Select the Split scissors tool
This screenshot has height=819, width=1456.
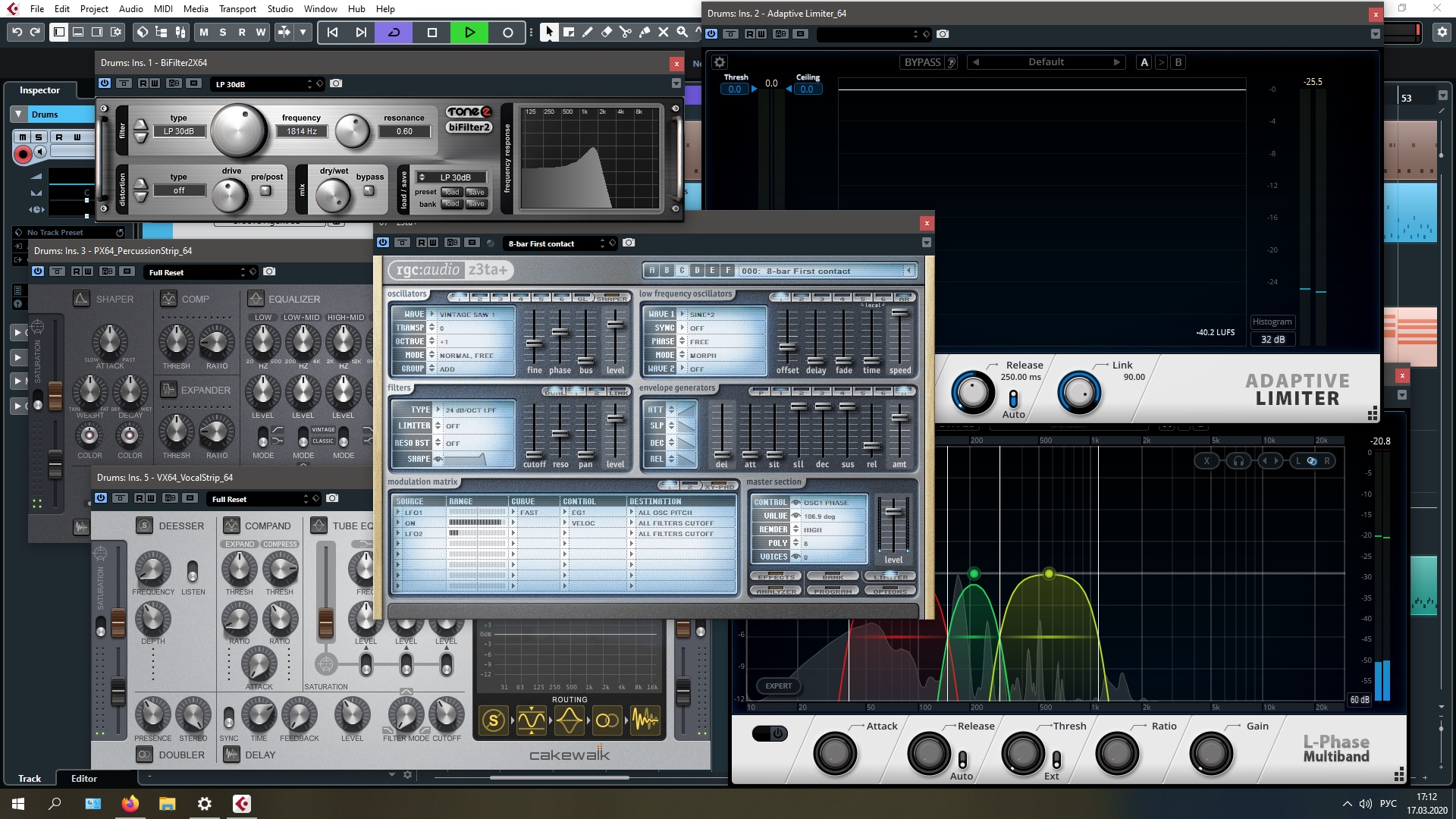625,32
